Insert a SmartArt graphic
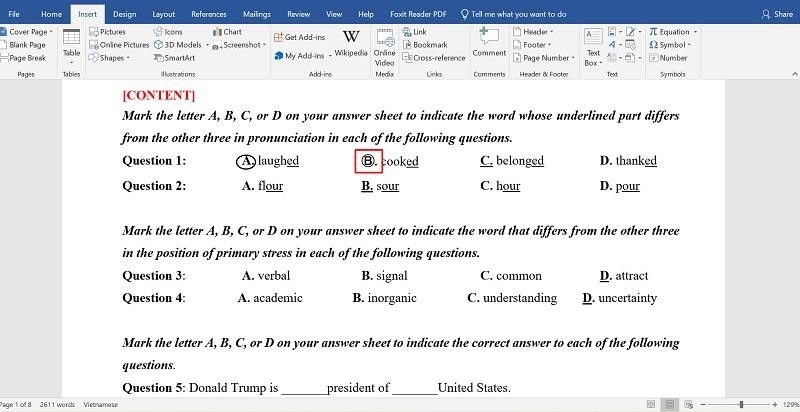 (x=174, y=58)
